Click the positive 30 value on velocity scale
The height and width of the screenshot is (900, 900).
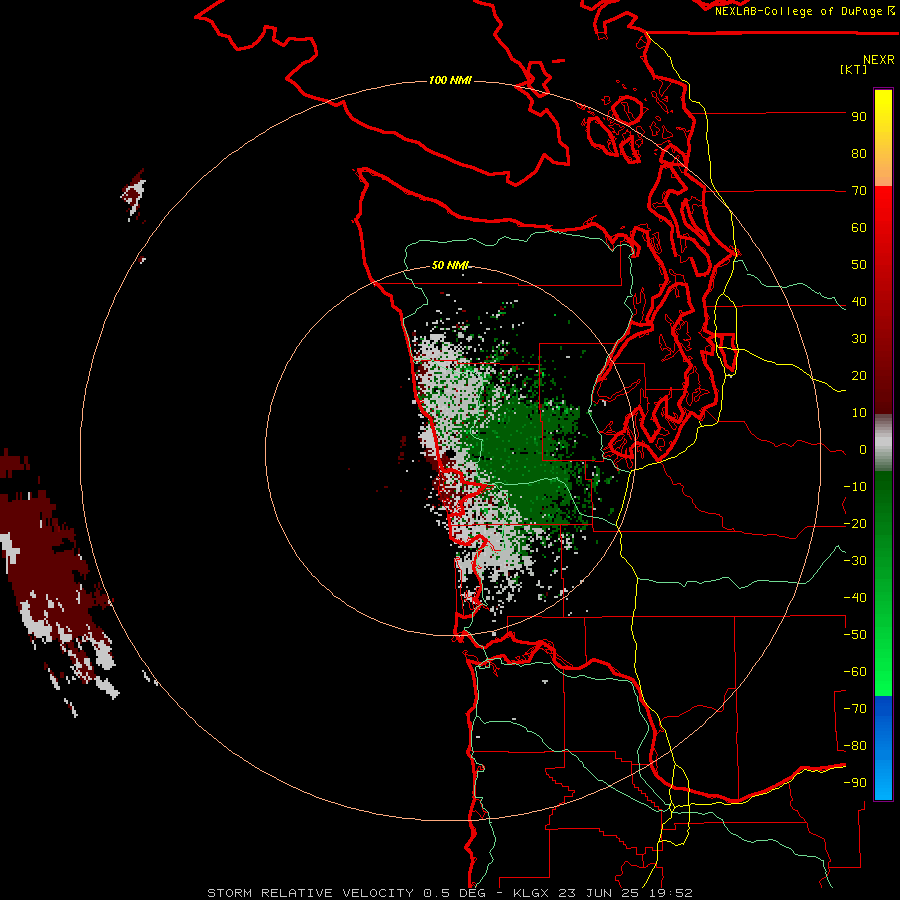click(859, 339)
